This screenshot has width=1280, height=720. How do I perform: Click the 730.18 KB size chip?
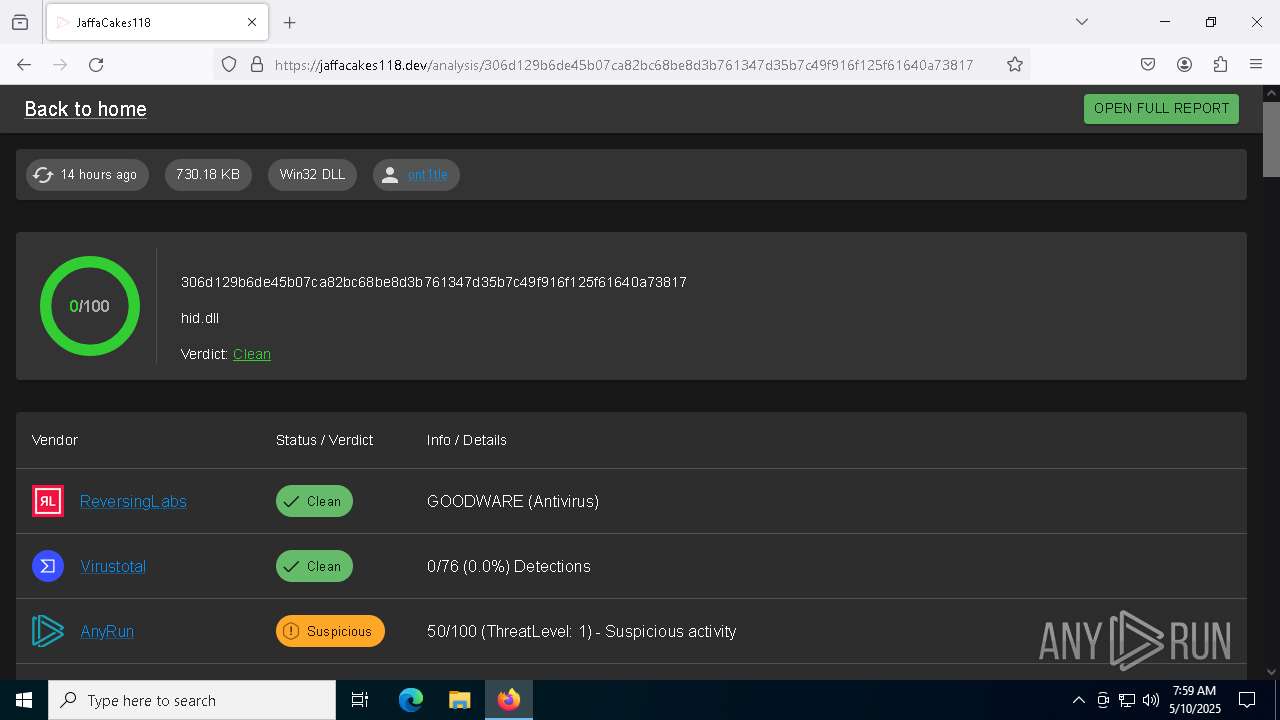[x=208, y=174]
